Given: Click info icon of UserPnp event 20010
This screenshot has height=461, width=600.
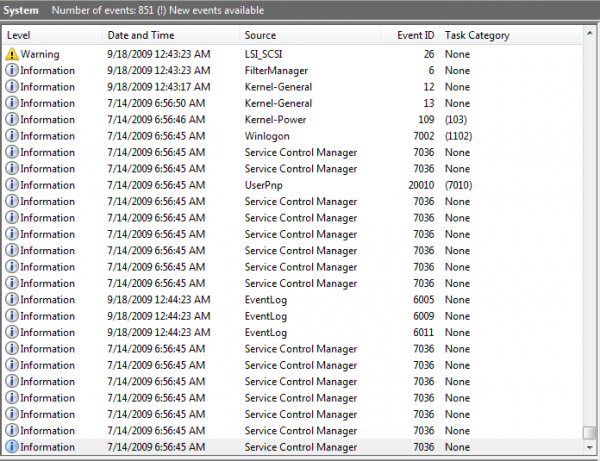Looking at the screenshot, I should tap(12, 185).
